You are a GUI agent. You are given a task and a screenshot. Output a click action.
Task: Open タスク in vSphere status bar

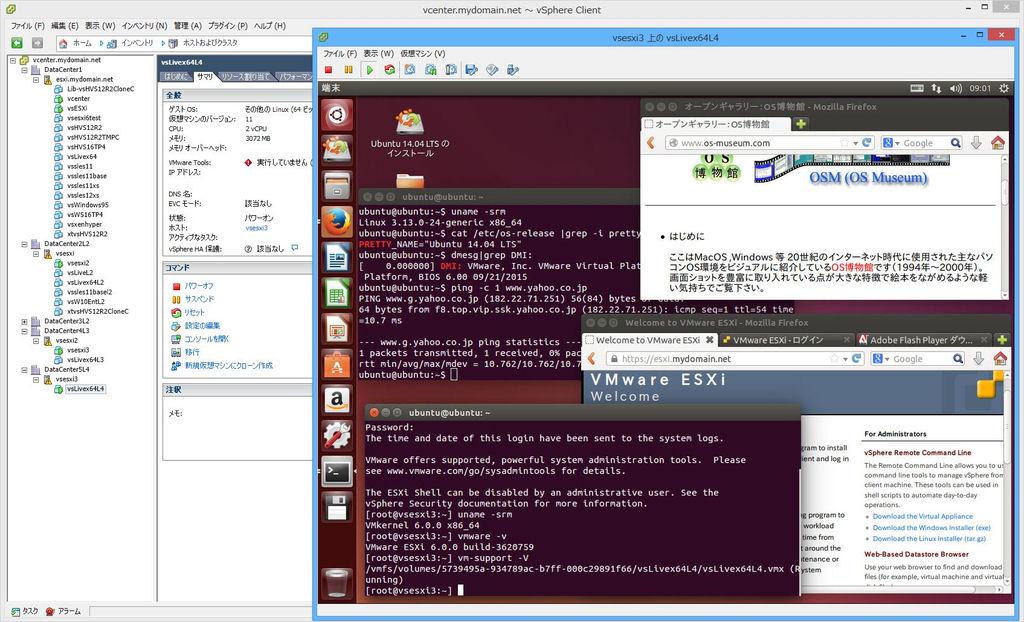click(x=25, y=612)
